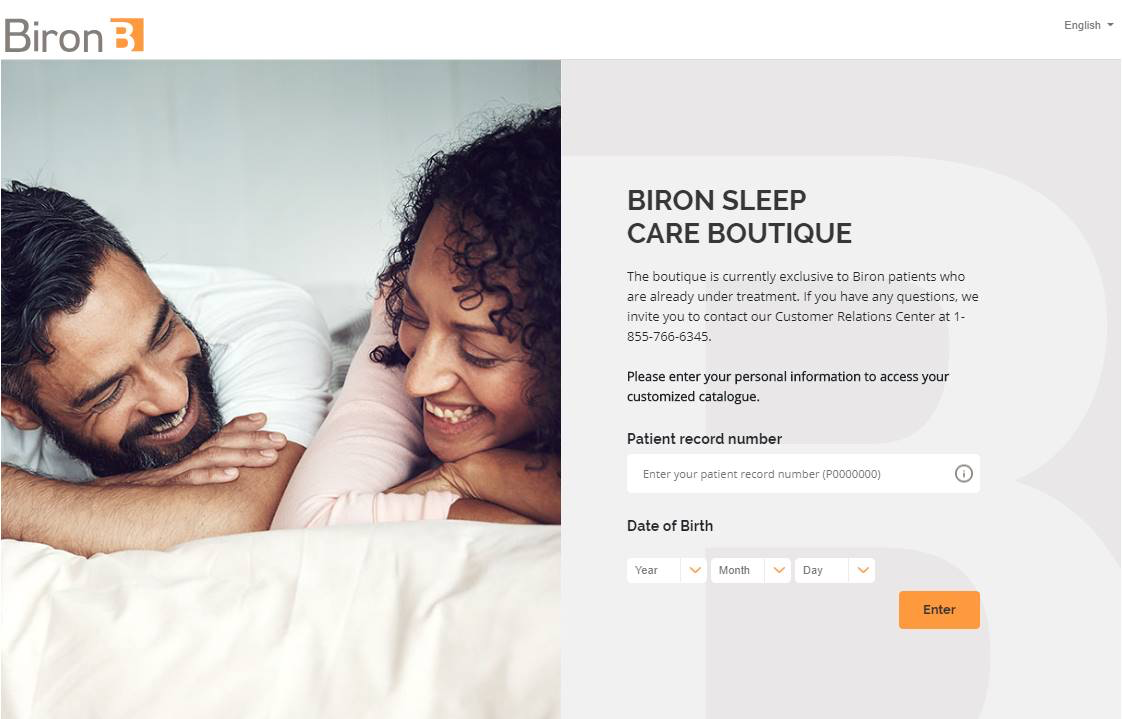Click the Patient record number label
The image size is (1122, 719).
coord(704,439)
